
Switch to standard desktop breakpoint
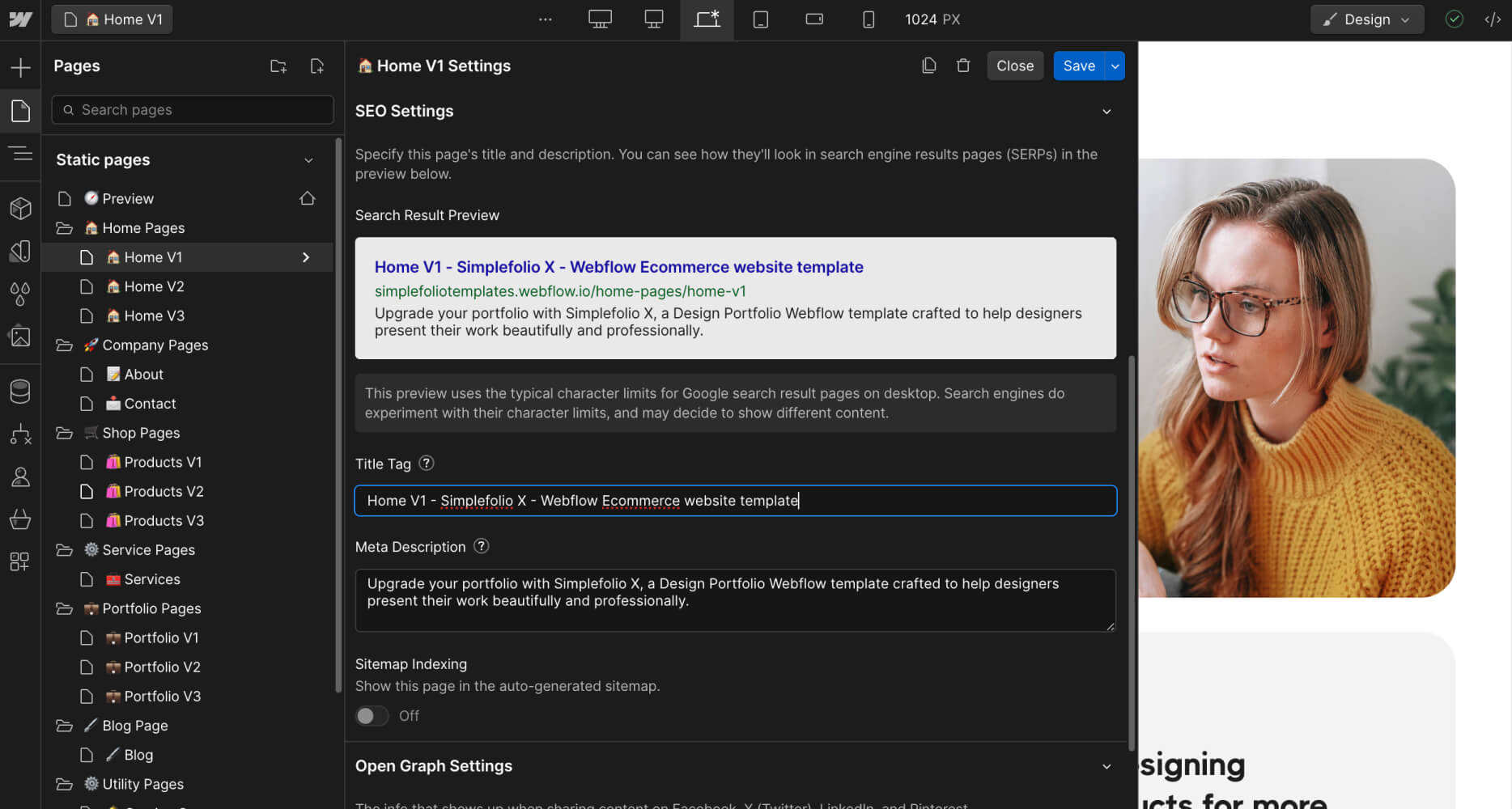[654, 19]
